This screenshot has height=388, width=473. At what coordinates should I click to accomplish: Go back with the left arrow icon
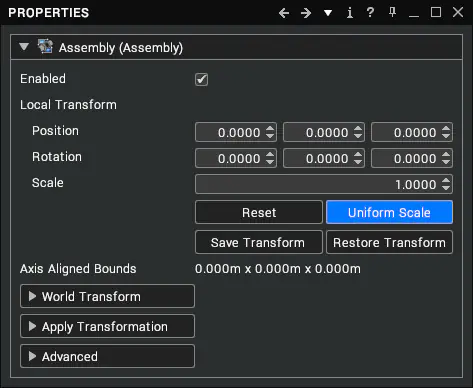tap(284, 13)
